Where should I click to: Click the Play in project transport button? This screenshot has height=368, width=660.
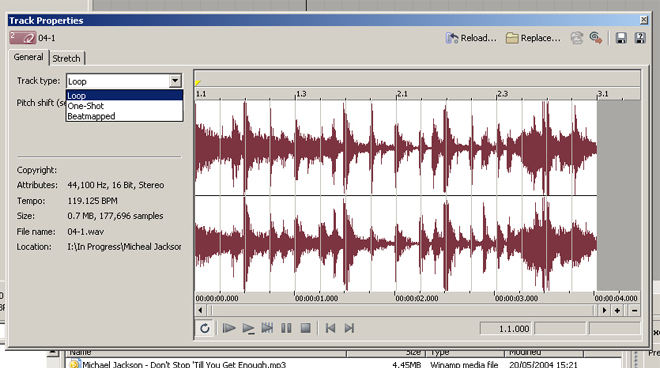click(267, 328)
